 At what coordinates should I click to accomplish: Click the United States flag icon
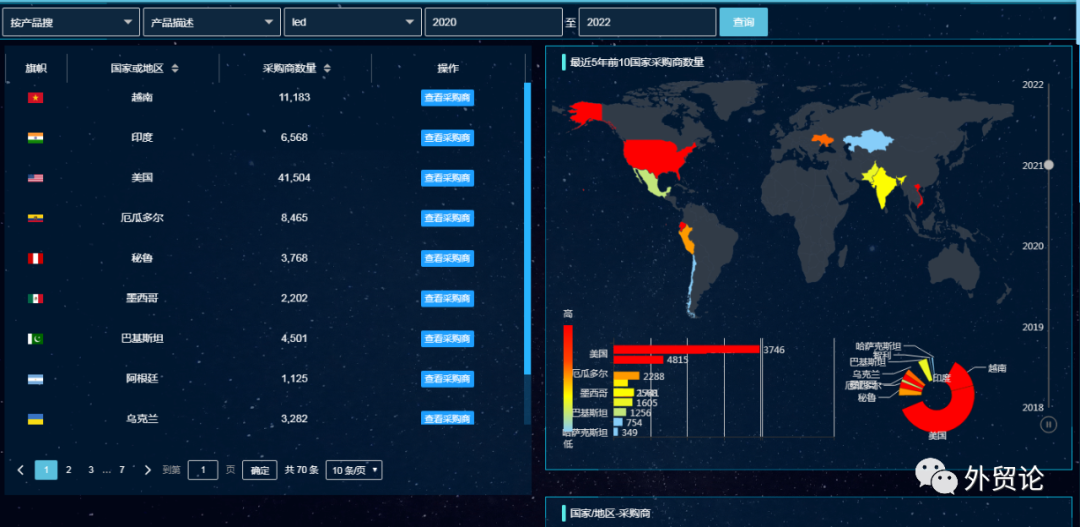click(x=35, y=178)
